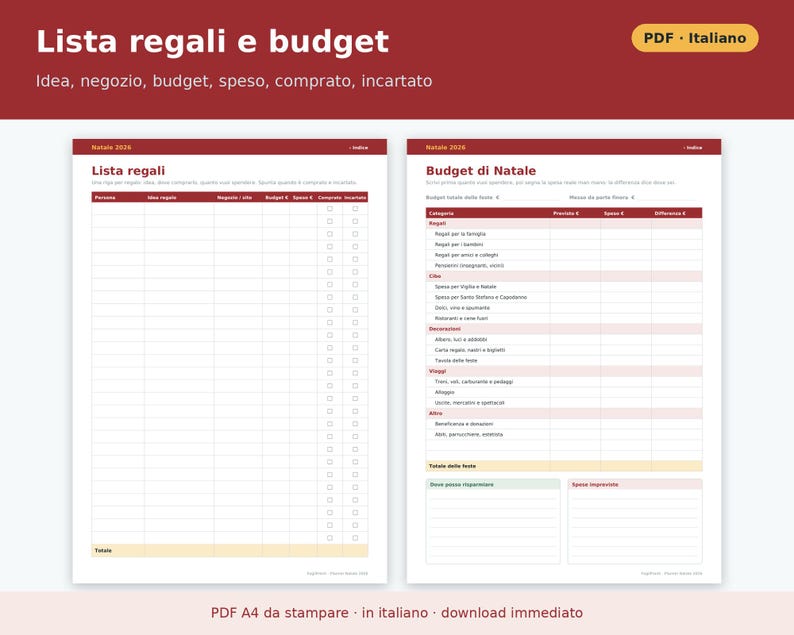Click the Incartato column header
This screenshot has height=635, width=794.
355,197
